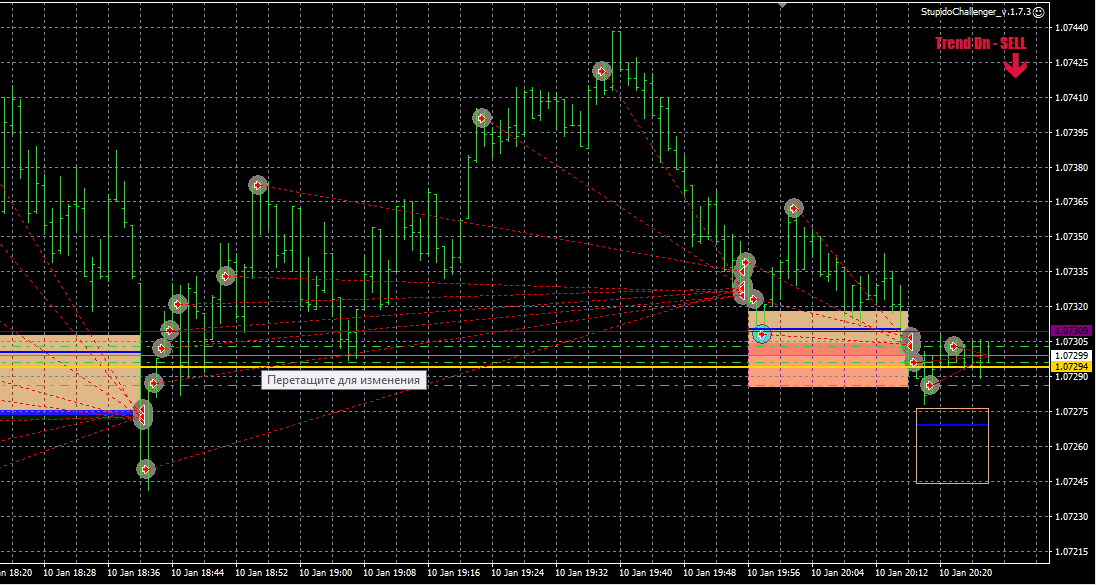
Task: Click the 10 Jan 19:56 time label
Action: click(774, 572)
